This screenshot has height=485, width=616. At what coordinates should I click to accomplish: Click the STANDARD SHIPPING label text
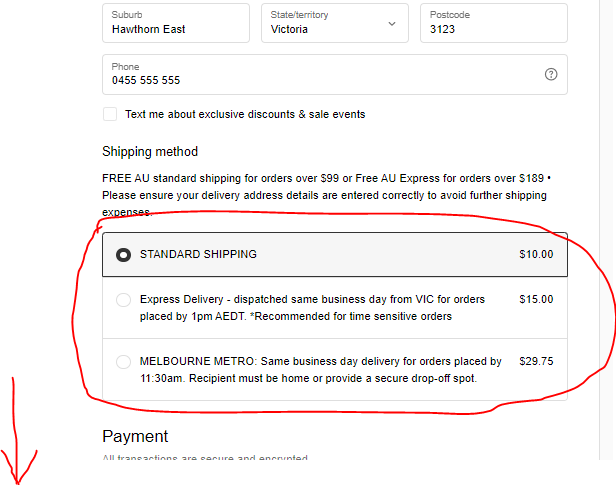(198, 254)
